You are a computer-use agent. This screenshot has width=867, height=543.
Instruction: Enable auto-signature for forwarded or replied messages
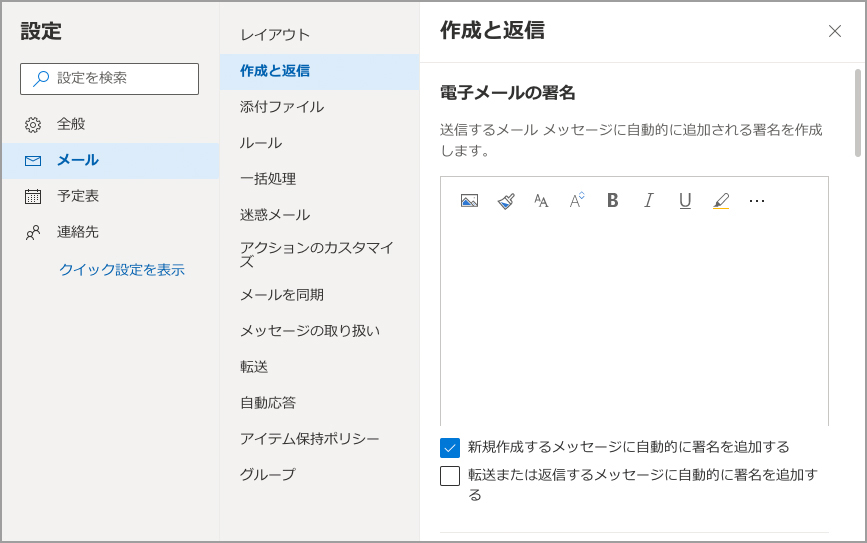coord(450,476)
